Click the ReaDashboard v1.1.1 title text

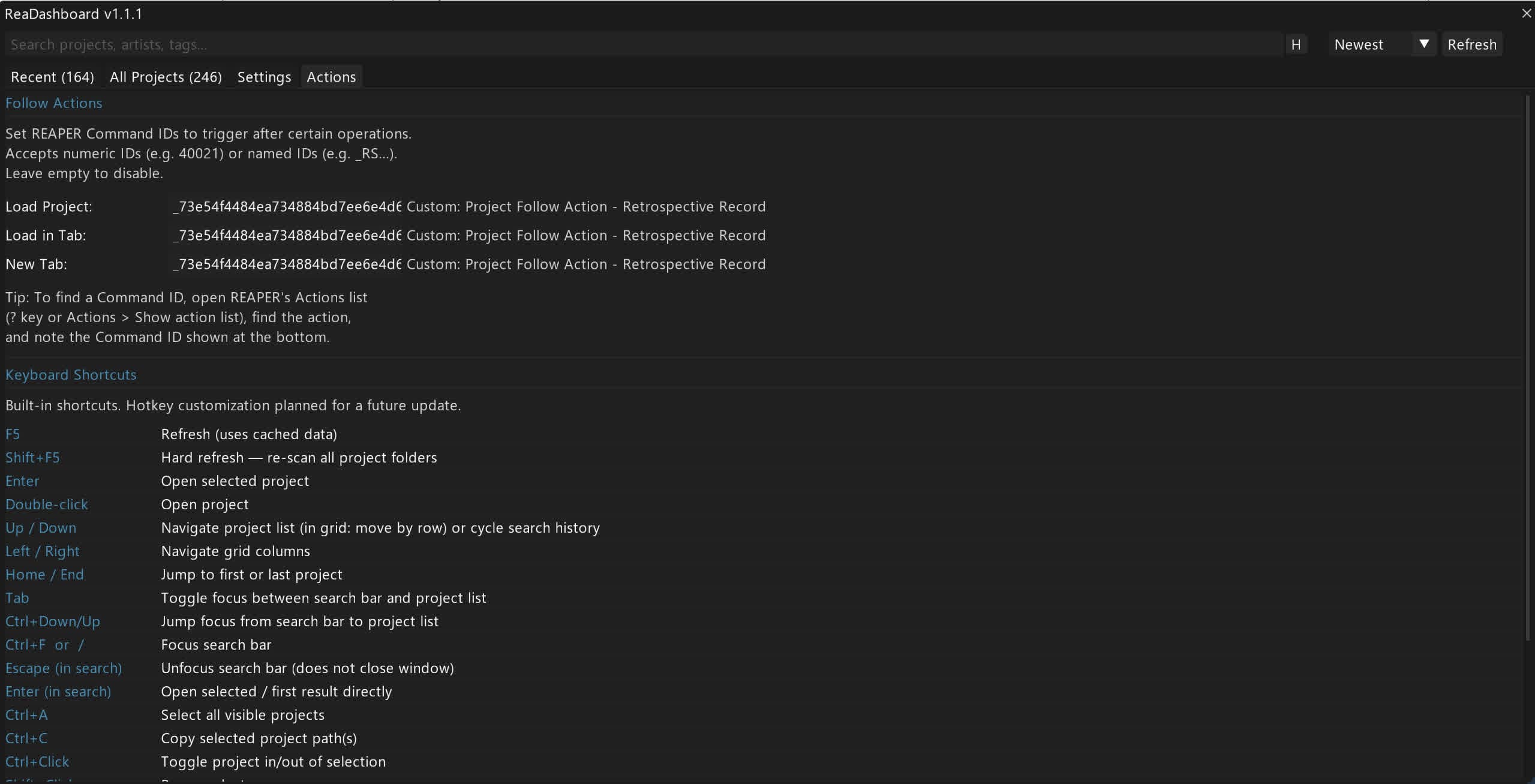click(x=74, y=14)
